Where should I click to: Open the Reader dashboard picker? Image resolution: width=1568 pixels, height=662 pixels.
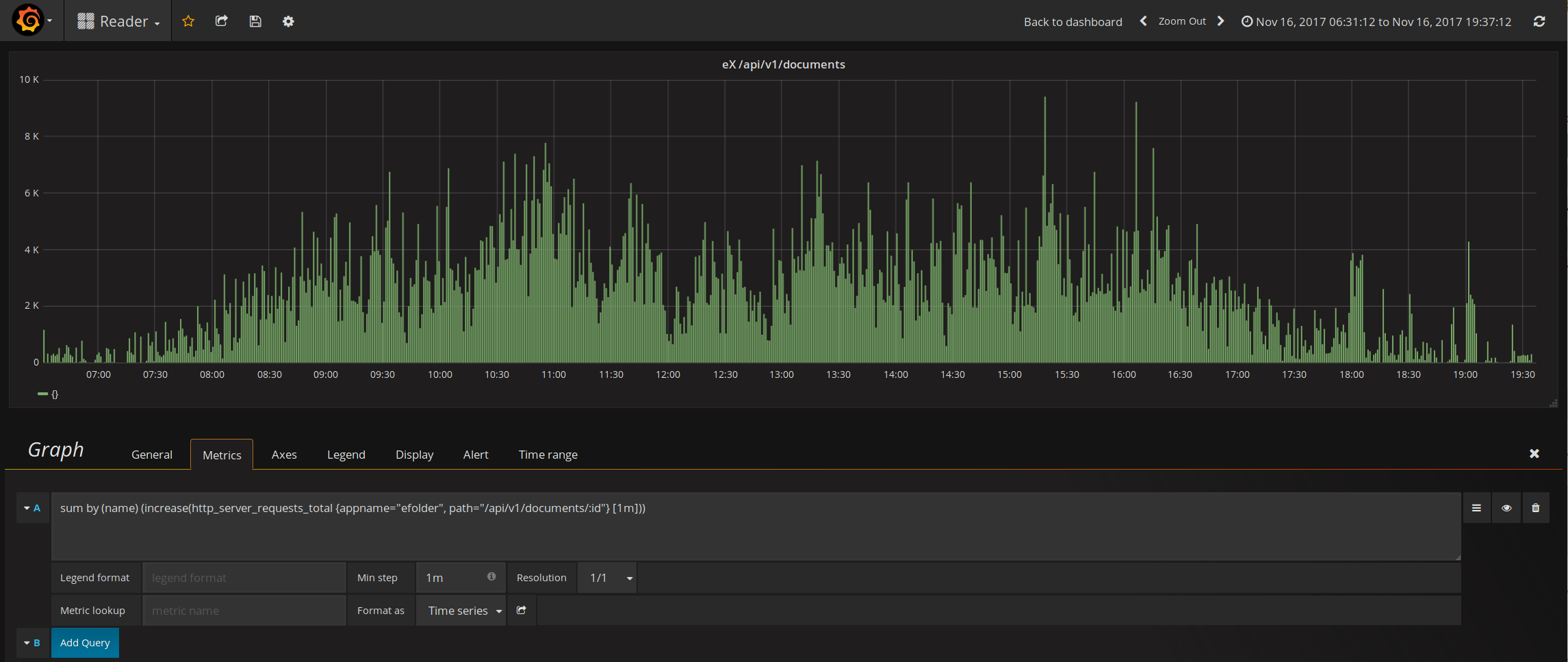[x=118, y=21]
